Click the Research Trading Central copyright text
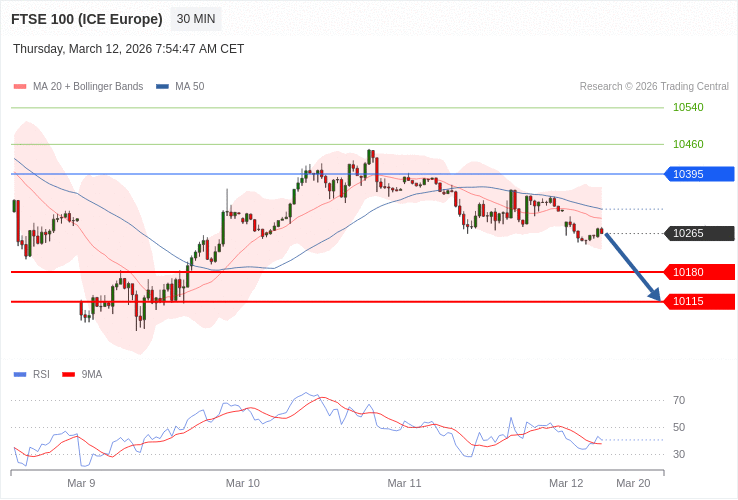Viewport: 738px width, 500px height. (x=654, y=87)
